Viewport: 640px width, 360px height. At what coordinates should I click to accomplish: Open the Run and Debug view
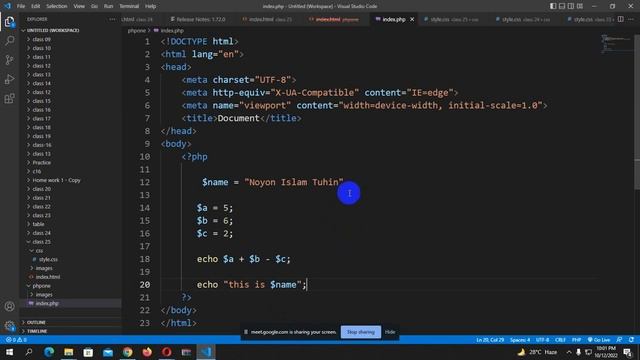(x=9, y=79)
